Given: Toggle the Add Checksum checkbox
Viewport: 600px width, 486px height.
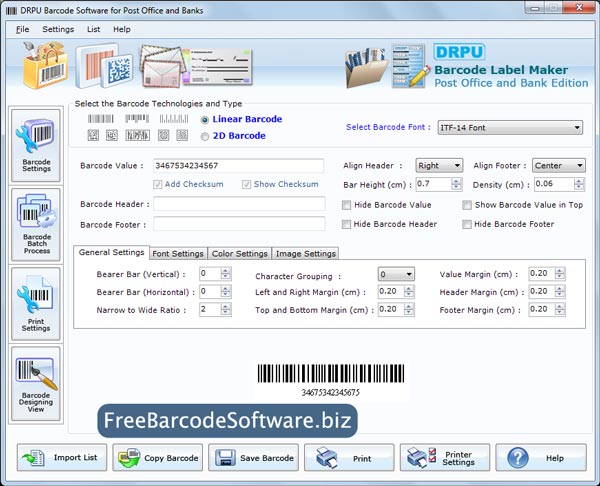Looking at the screenshot, I should (157, 184).
